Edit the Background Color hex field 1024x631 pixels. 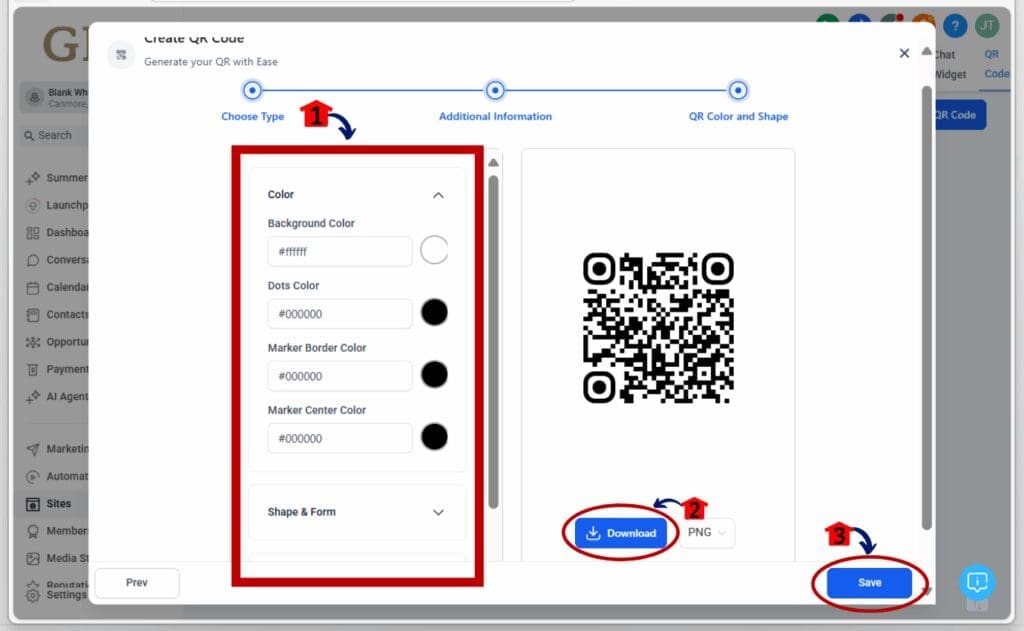pyautogui.click(x=340, y=251)
